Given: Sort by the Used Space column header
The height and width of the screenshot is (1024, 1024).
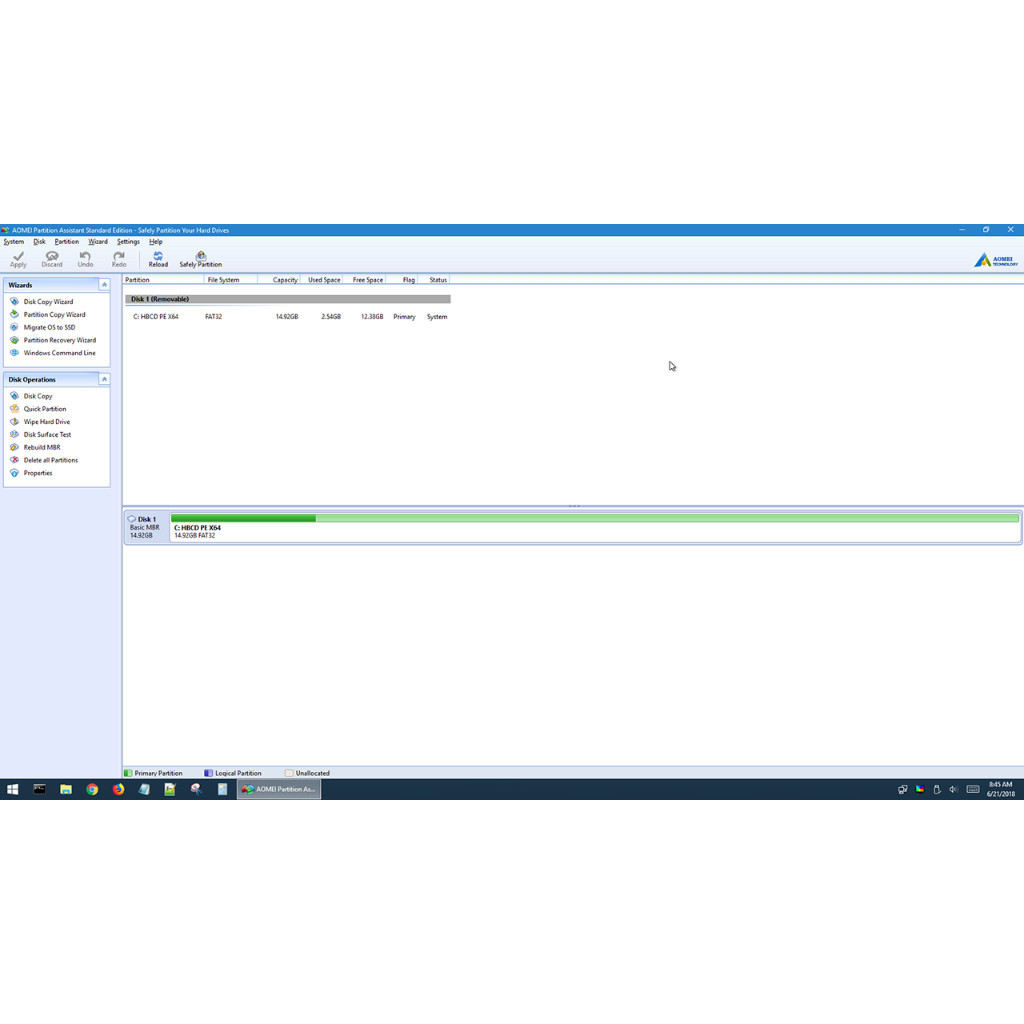Looking at the screenshot, I should pos(321,280).
